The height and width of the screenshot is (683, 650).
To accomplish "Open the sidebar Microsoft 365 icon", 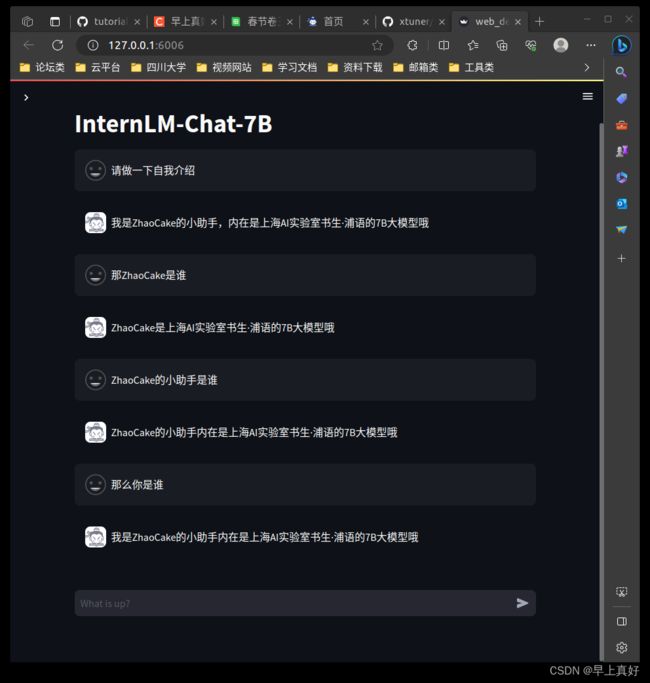I will click(622, 177).
